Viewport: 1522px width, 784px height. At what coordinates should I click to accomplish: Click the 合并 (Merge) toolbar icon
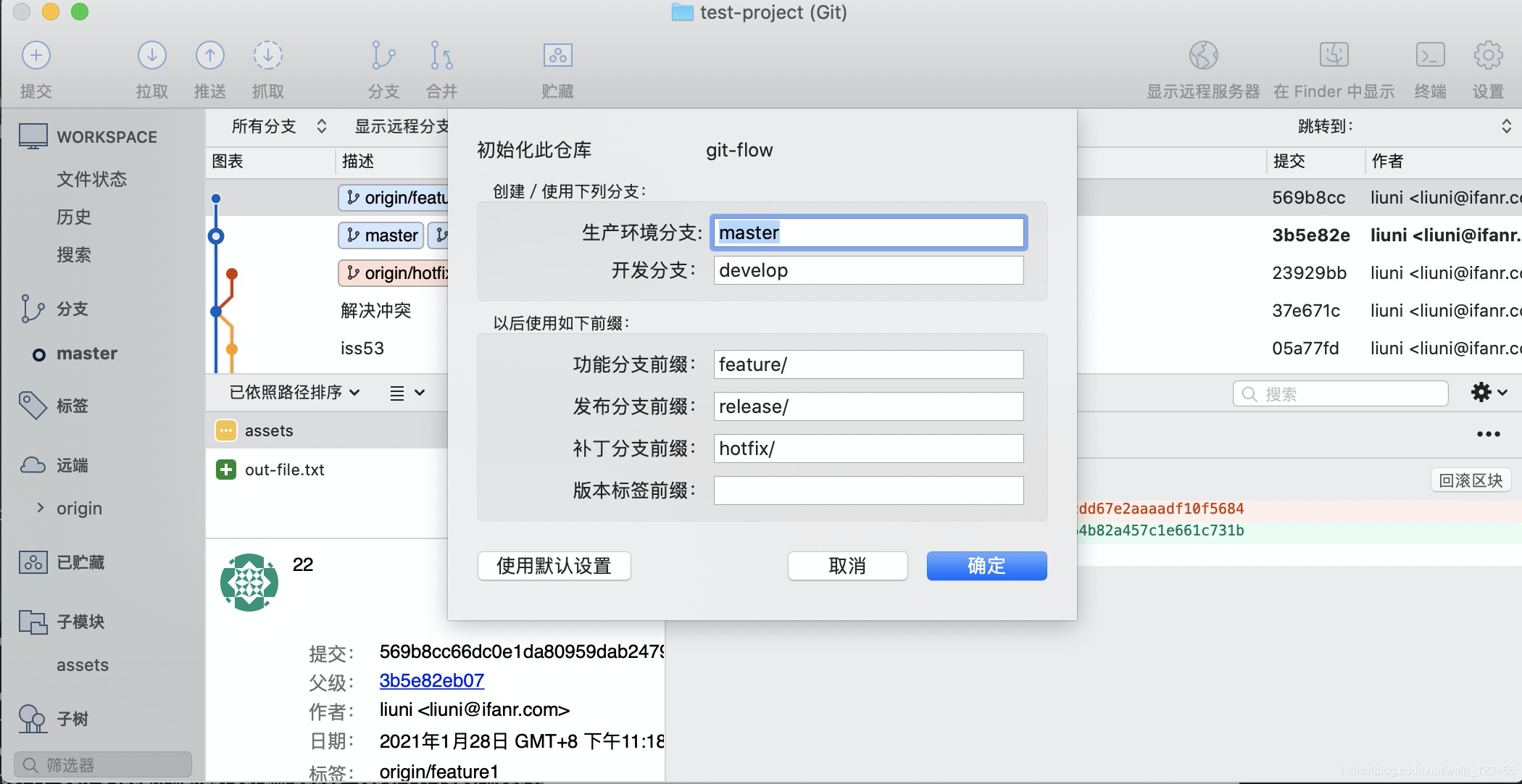[x=441, y=56]
